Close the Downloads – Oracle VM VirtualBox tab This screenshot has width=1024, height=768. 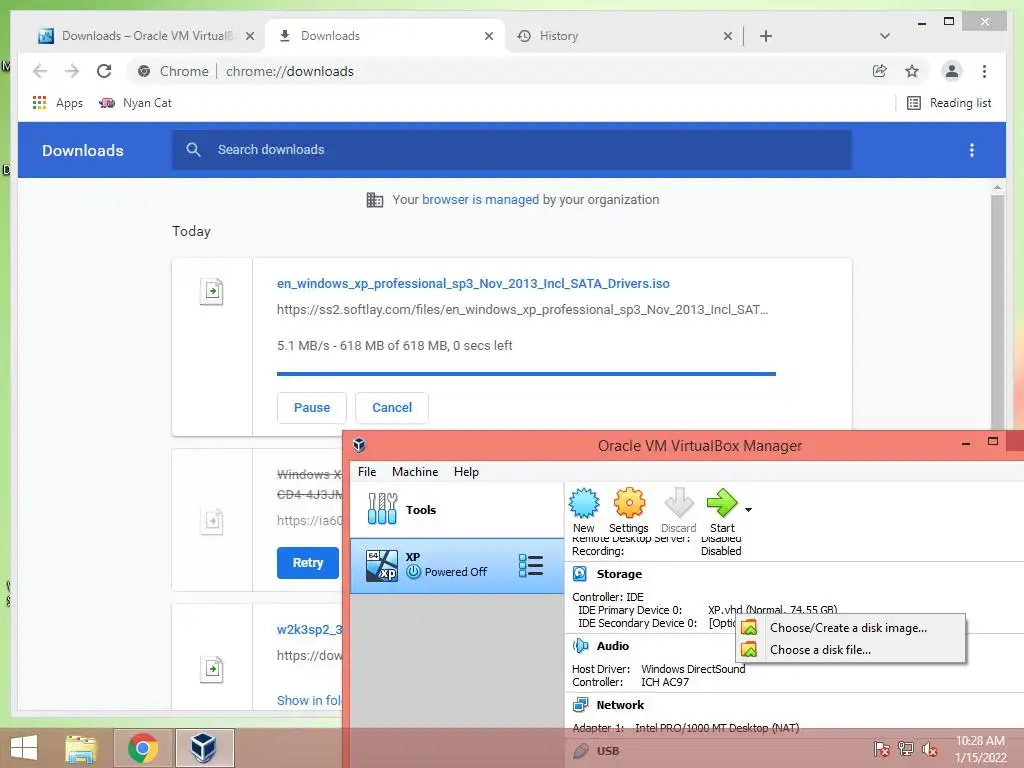tap(249, 36)
